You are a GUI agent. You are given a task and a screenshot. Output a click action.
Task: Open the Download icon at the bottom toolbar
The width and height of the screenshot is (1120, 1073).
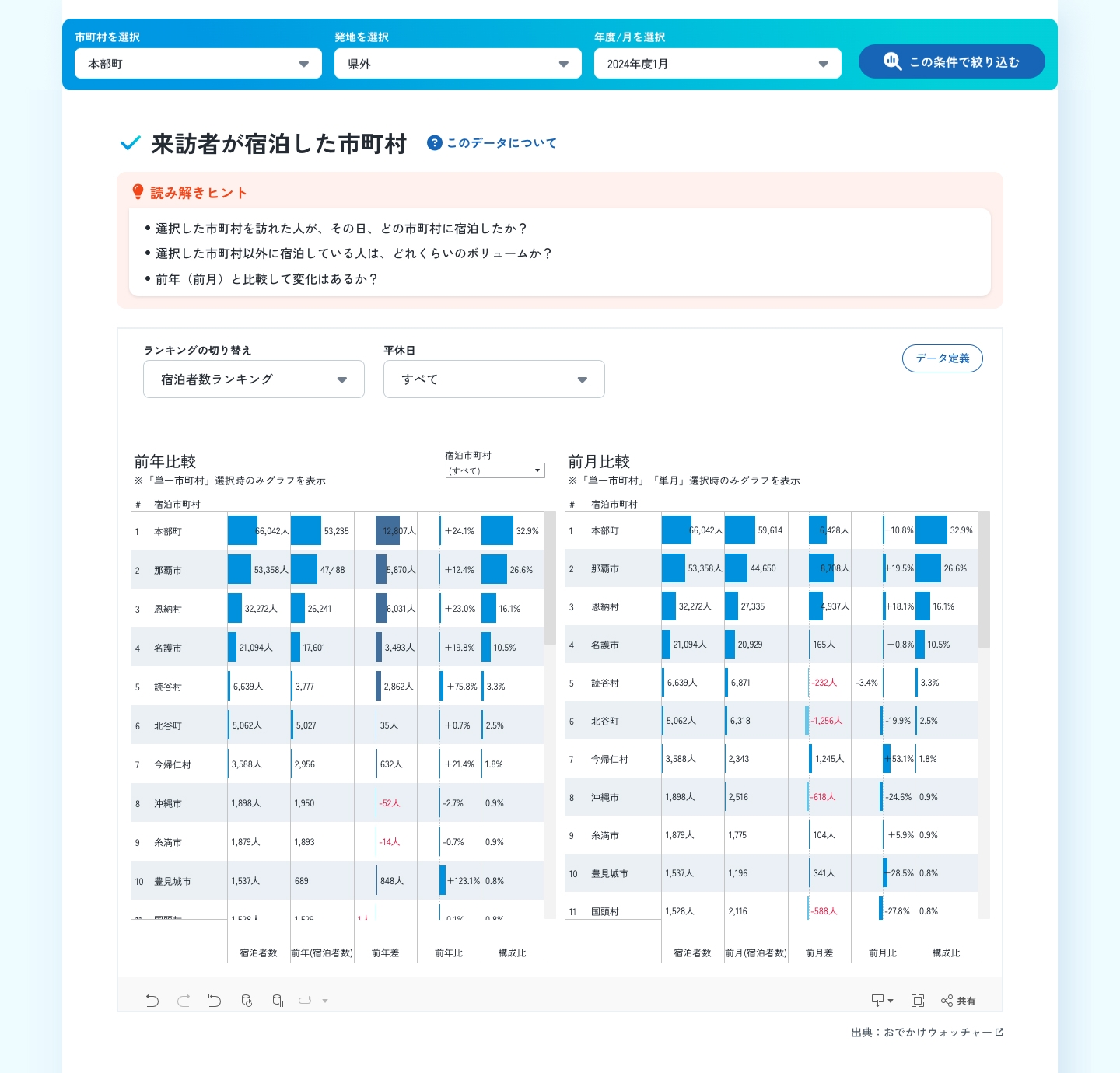(x=878, y=1001)
